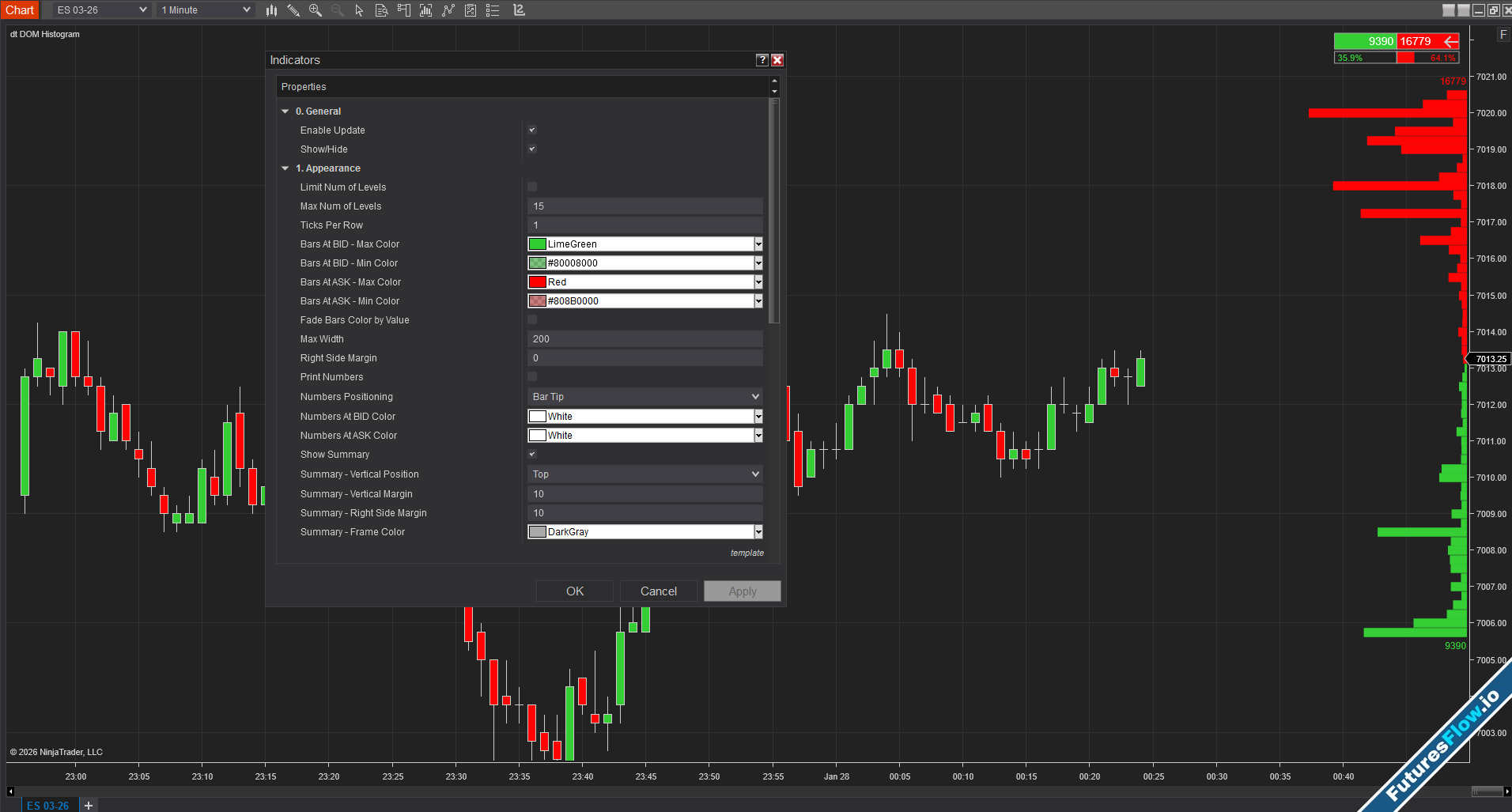
Task: Select the ES 03-26 chart tab
Action: 47,805
